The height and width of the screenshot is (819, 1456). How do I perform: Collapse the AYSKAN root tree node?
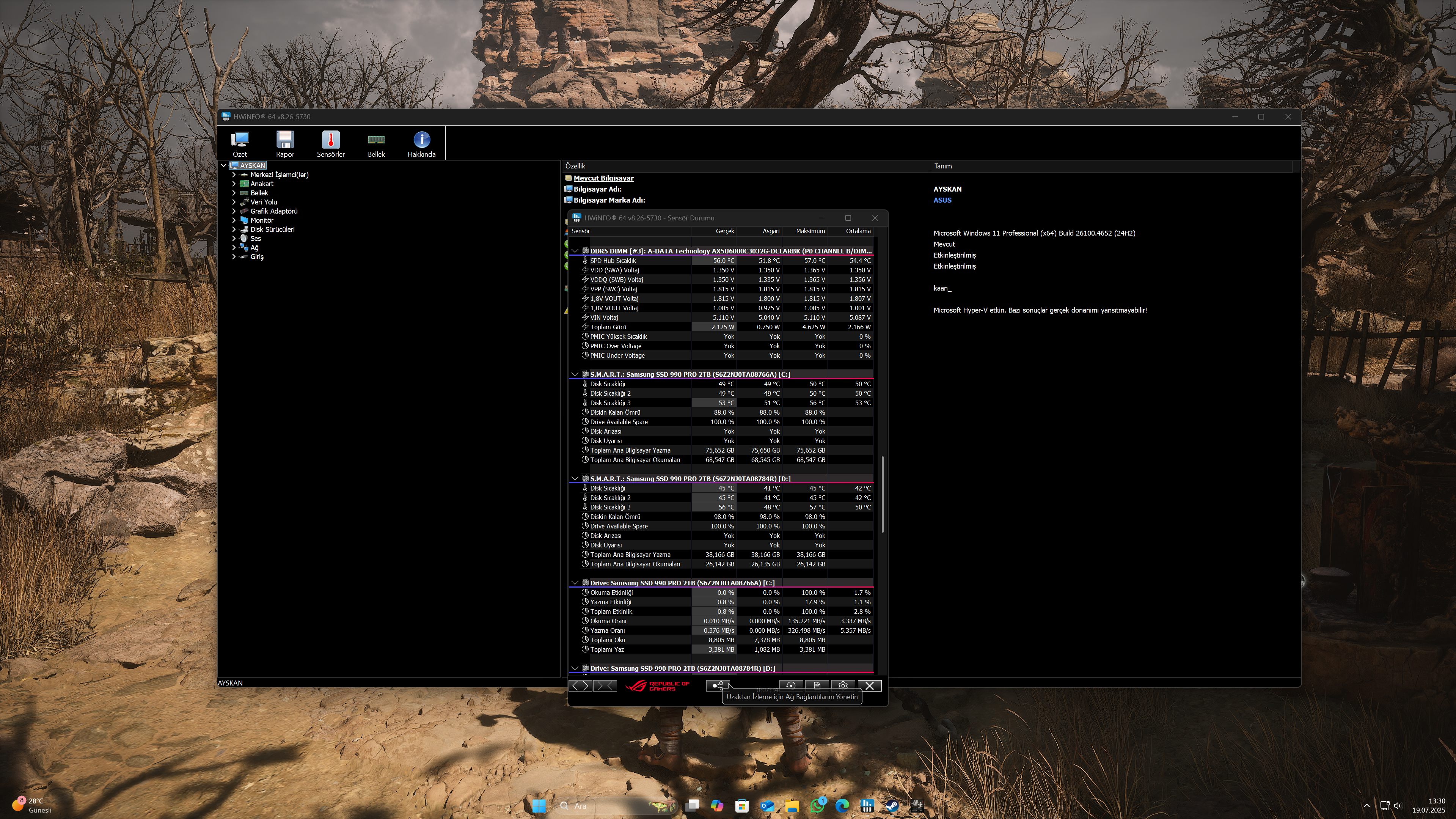(x=223, y=166)
